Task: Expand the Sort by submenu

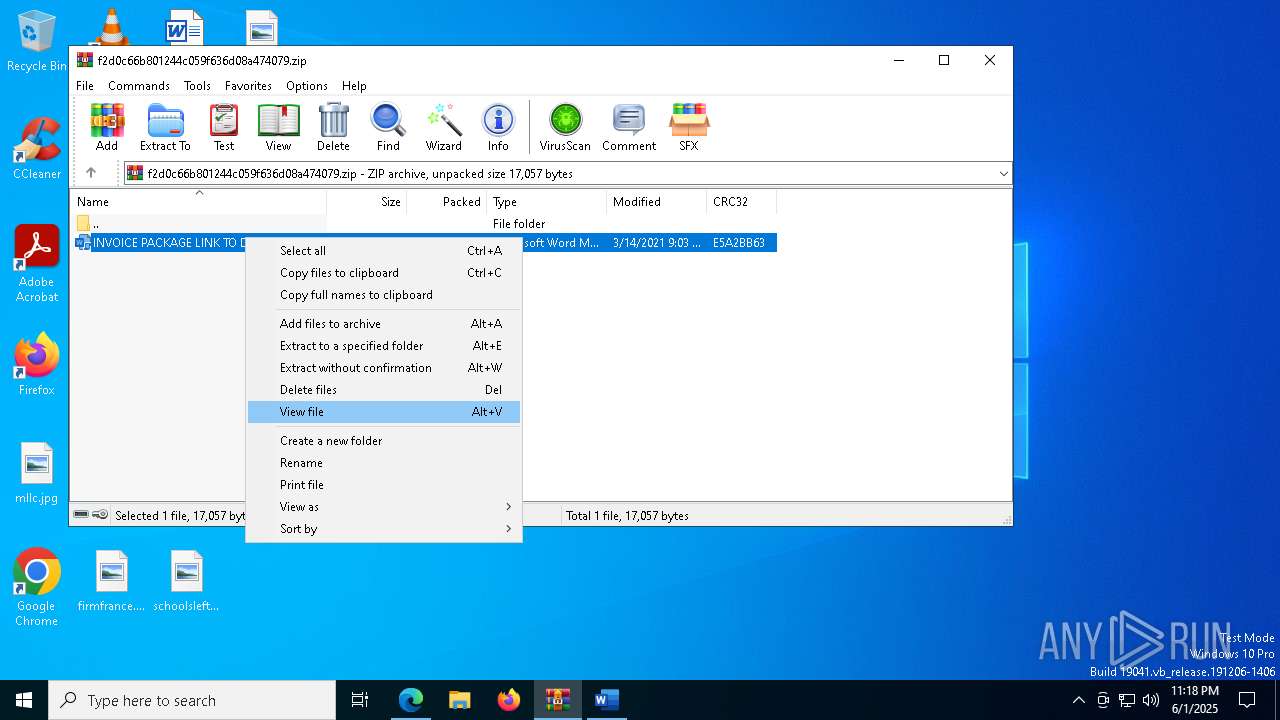Action: 384,529
